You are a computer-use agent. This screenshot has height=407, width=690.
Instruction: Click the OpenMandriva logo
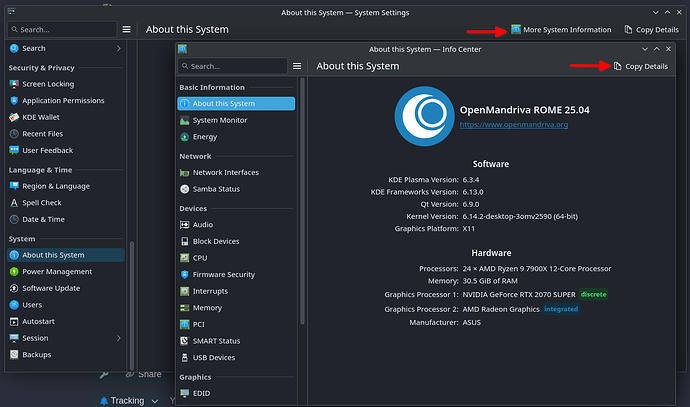tap(424, 116)
